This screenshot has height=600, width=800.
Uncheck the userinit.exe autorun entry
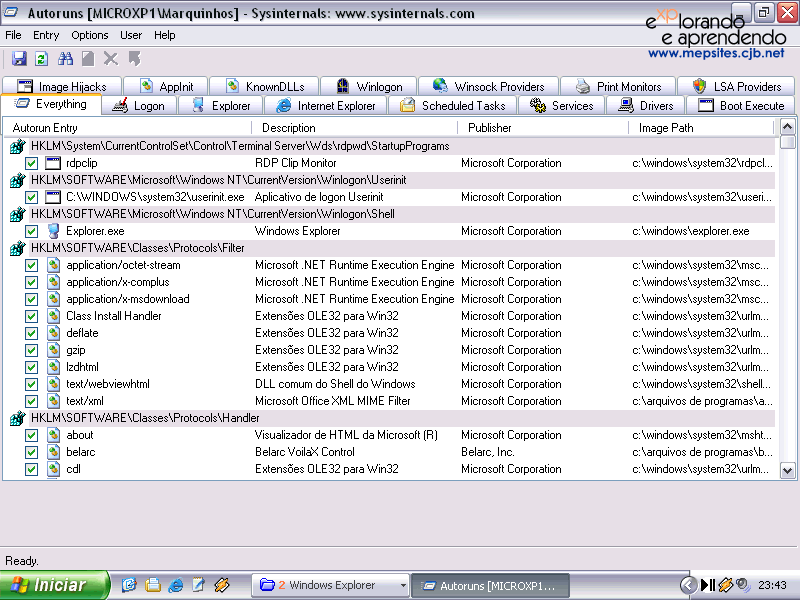[x=32, y=197]
